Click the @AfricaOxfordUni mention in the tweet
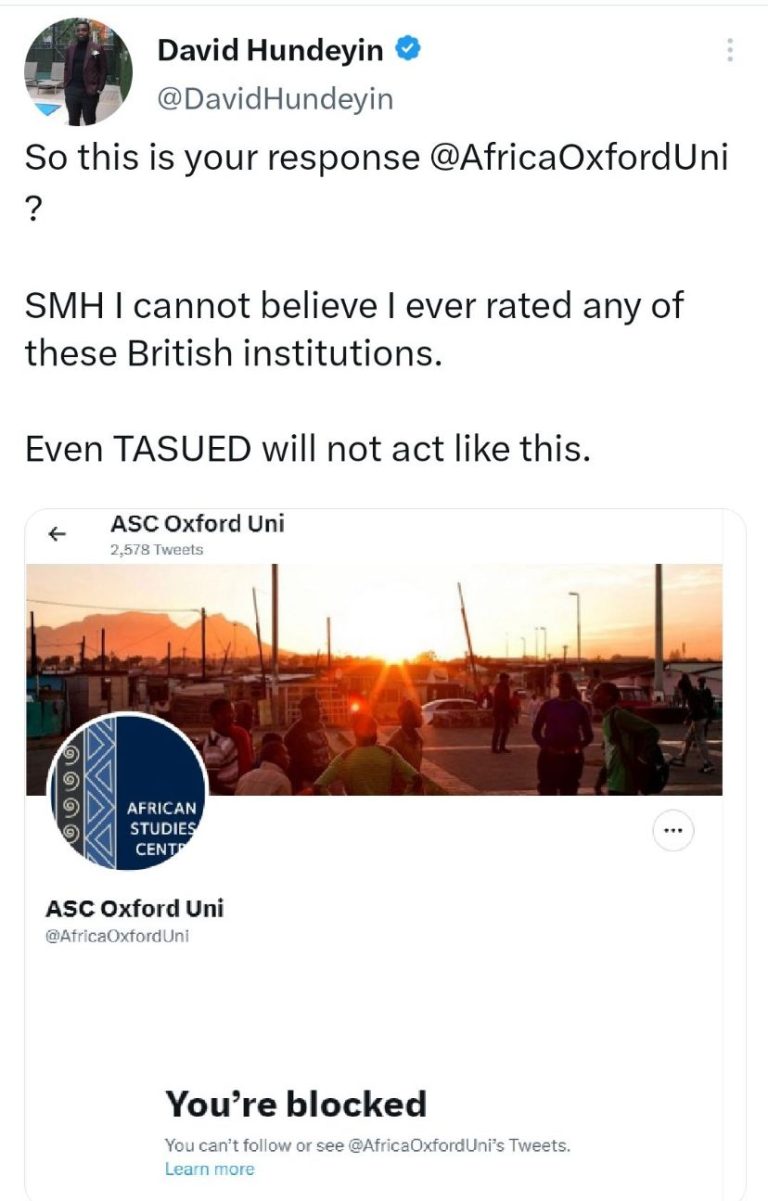This screenshot has width=768, height=1201. click(x=577, y=158)
